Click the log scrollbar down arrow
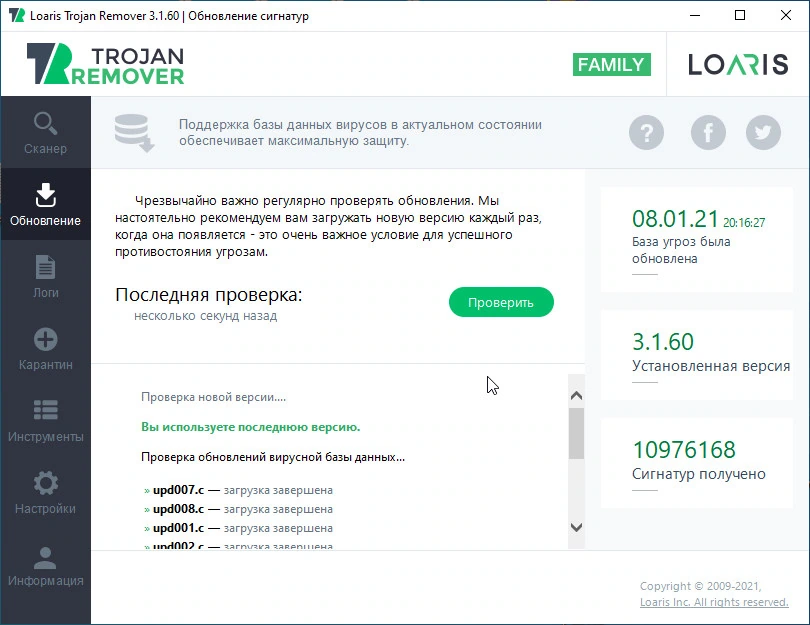Viewport: 810px width, 625px height. pos(577,527)
